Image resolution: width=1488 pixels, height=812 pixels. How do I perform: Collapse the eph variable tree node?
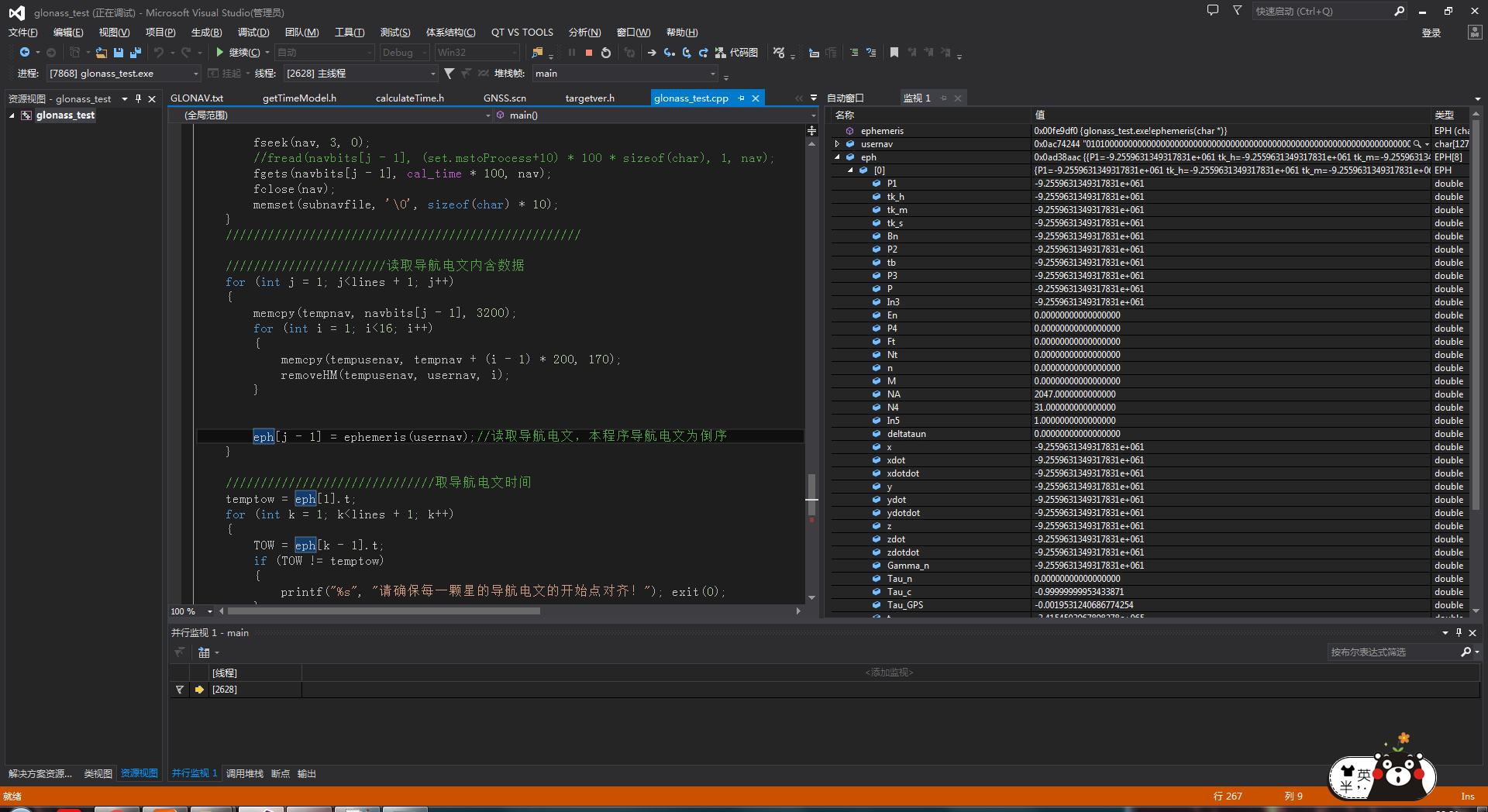pyautogui.click(x=837, y=157)
